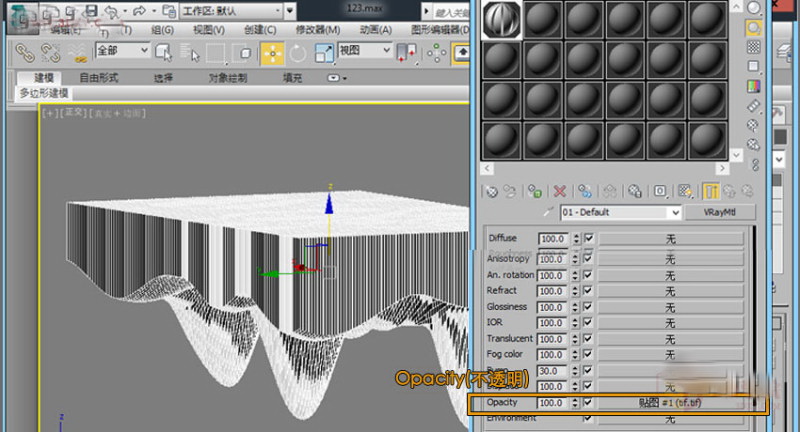Click the Select and Link chain icon
The height and width of the screenshot is (432, 800).
(22, 52)
